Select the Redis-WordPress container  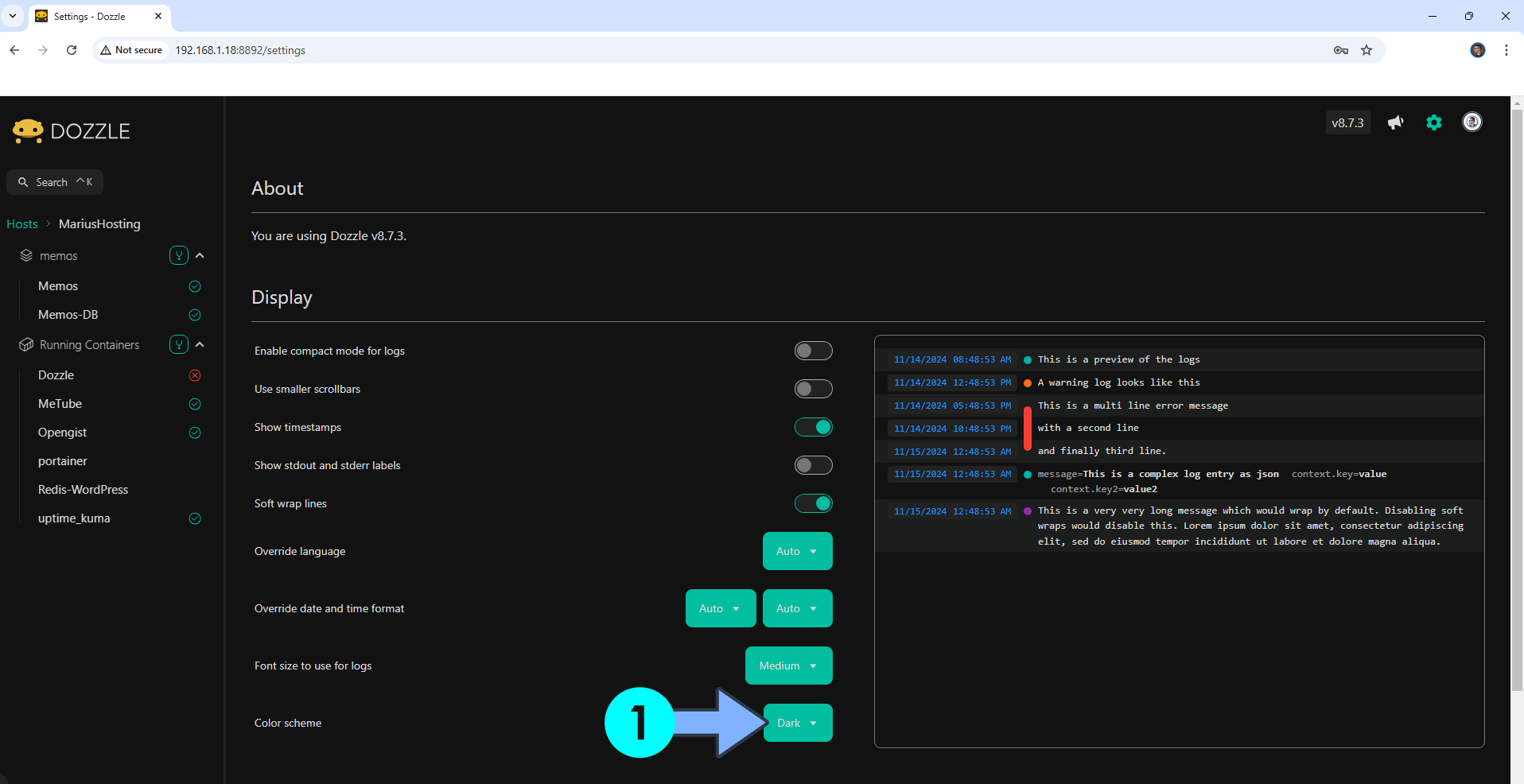point(83,490)
